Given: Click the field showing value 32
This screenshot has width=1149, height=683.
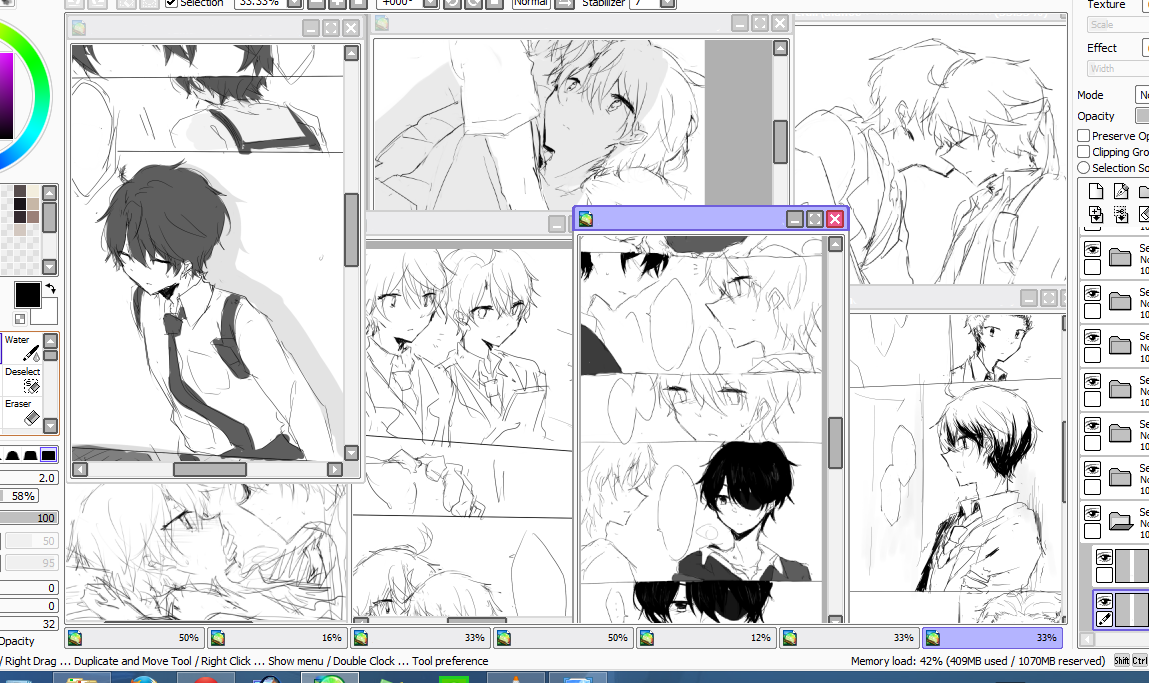Looking at the screenshot, I should point(29,624).
